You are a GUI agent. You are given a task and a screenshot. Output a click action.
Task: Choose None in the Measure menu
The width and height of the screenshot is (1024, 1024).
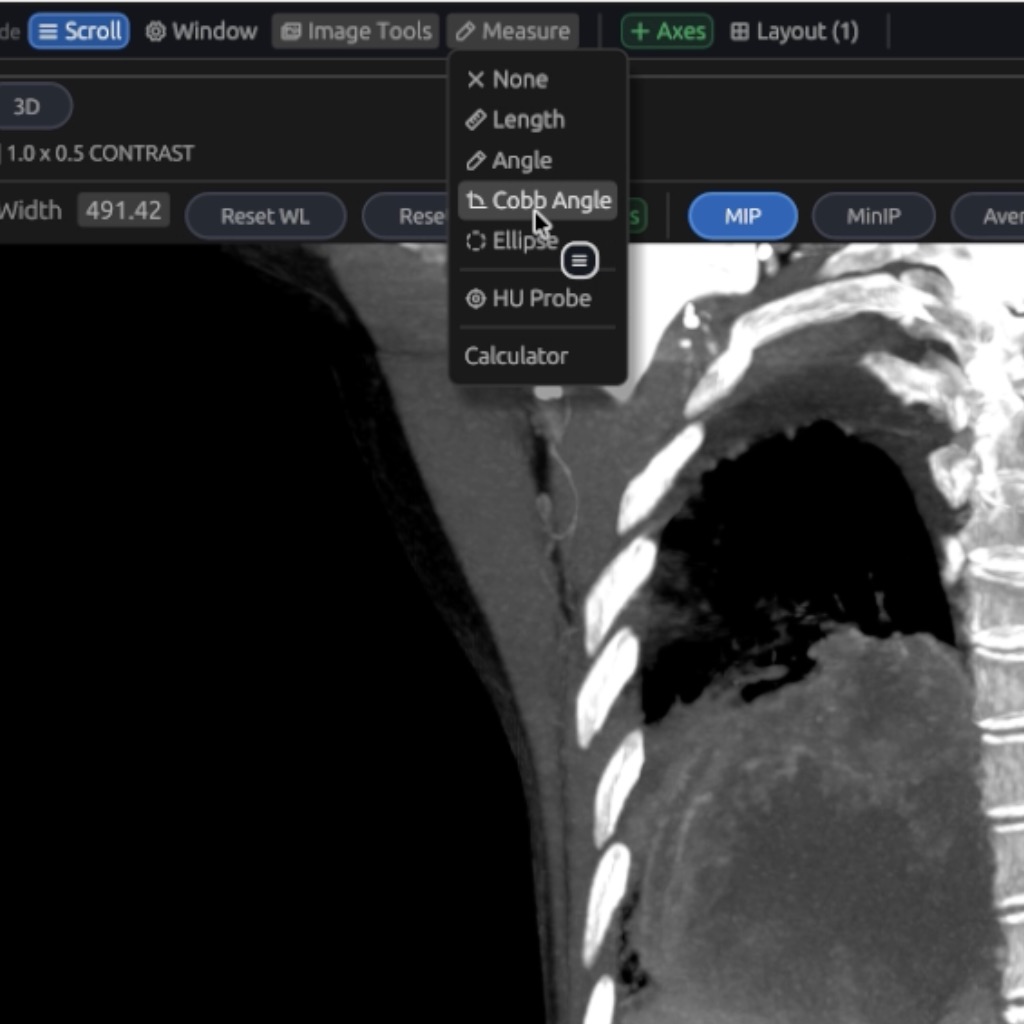tap(537, 79)
